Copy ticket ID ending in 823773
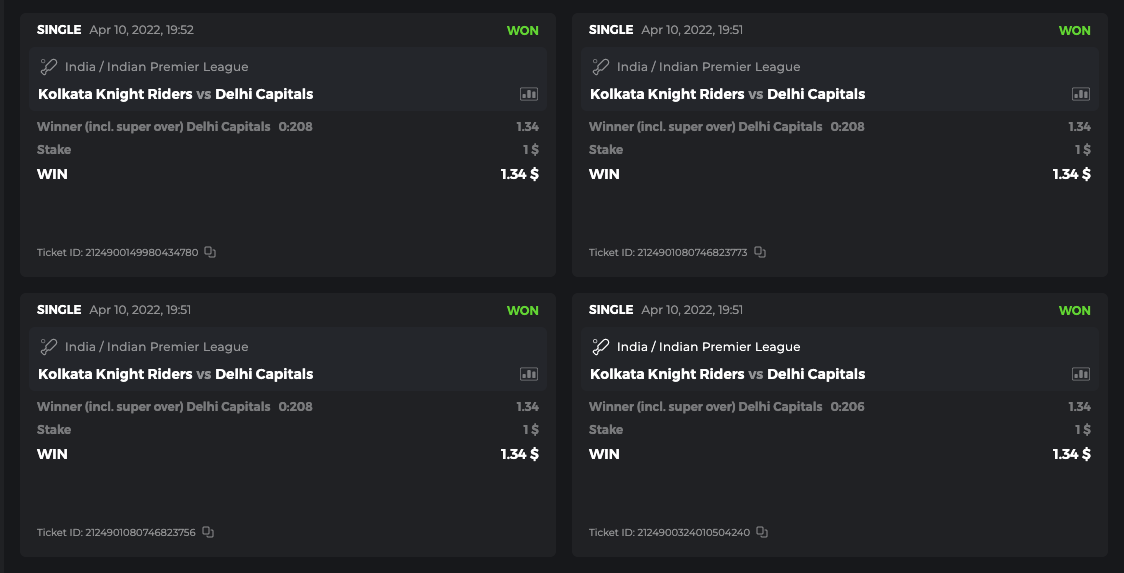Screen dimensions: 1124x573 point(760,252)
